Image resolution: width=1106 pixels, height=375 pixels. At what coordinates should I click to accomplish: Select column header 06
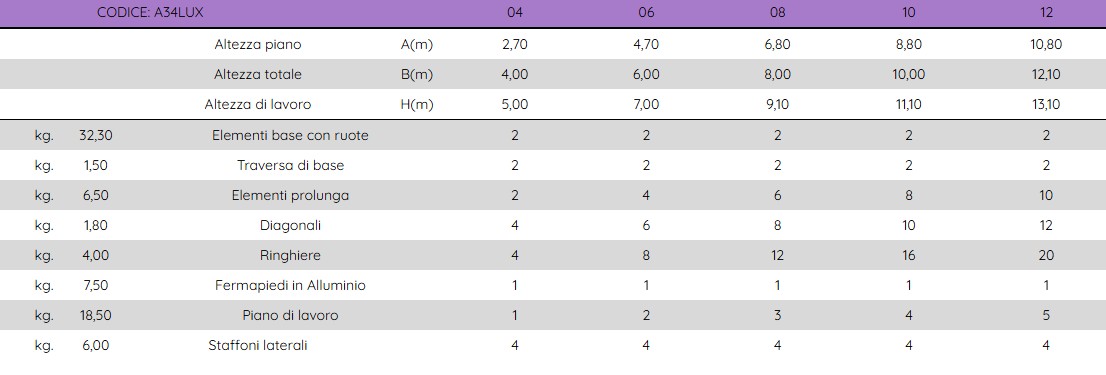tap(646, 12)
